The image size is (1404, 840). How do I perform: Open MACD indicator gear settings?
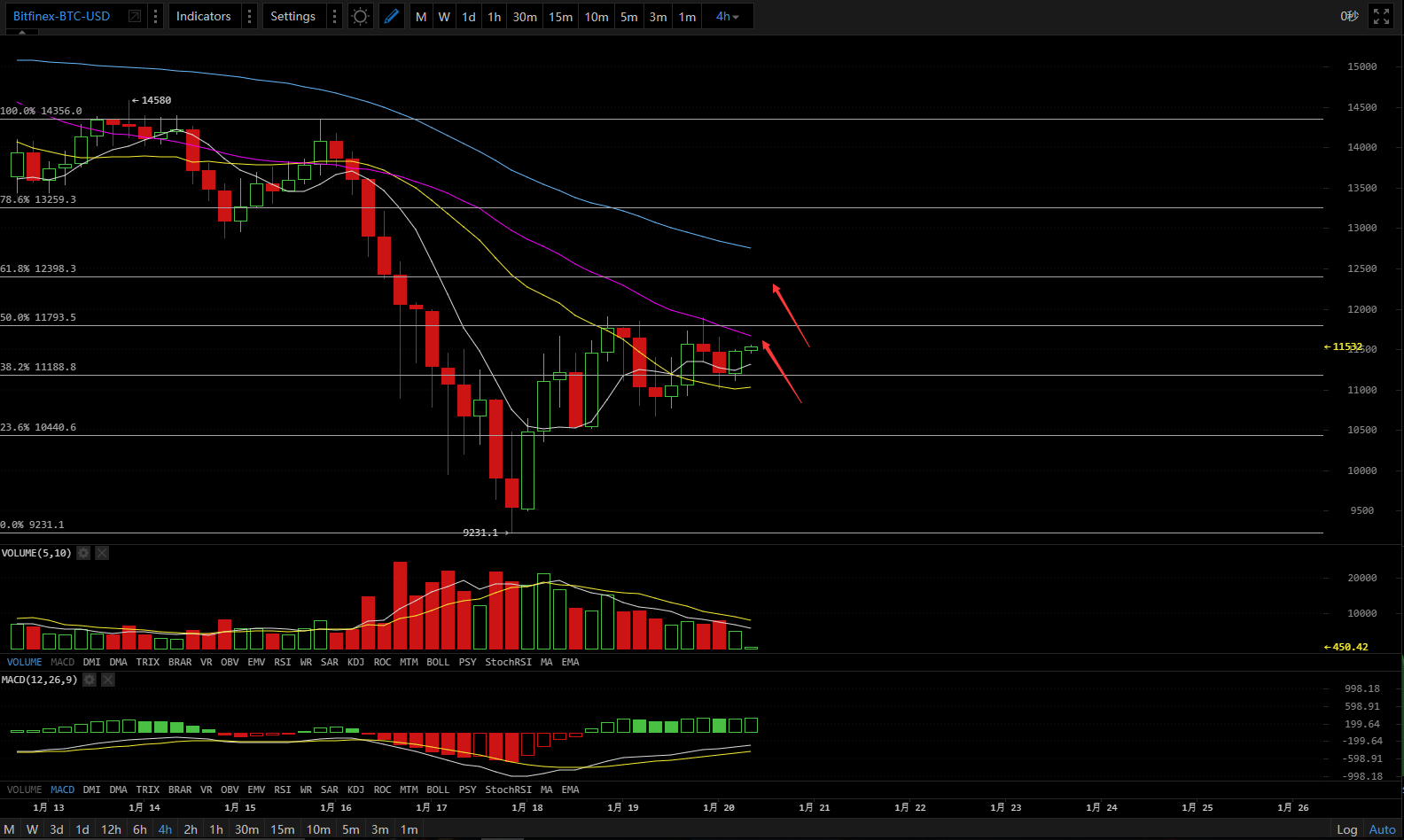coord(90,680)
